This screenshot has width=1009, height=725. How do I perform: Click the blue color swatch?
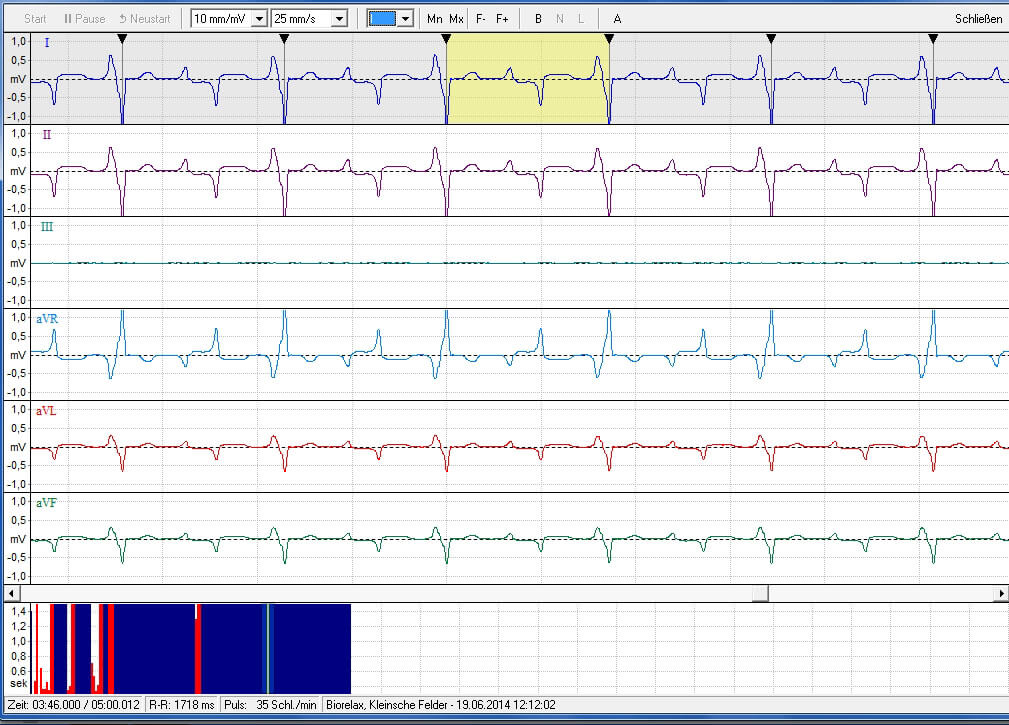click(382, 19)
